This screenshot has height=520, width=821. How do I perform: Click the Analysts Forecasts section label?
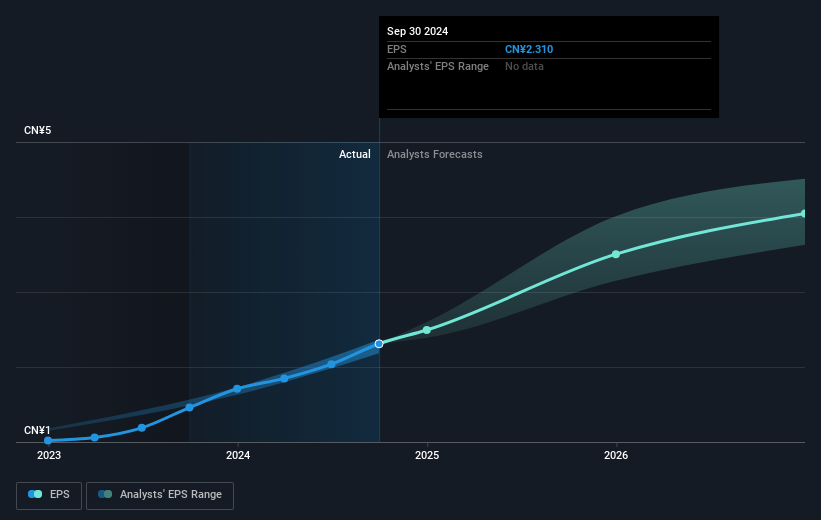point(435,154)
